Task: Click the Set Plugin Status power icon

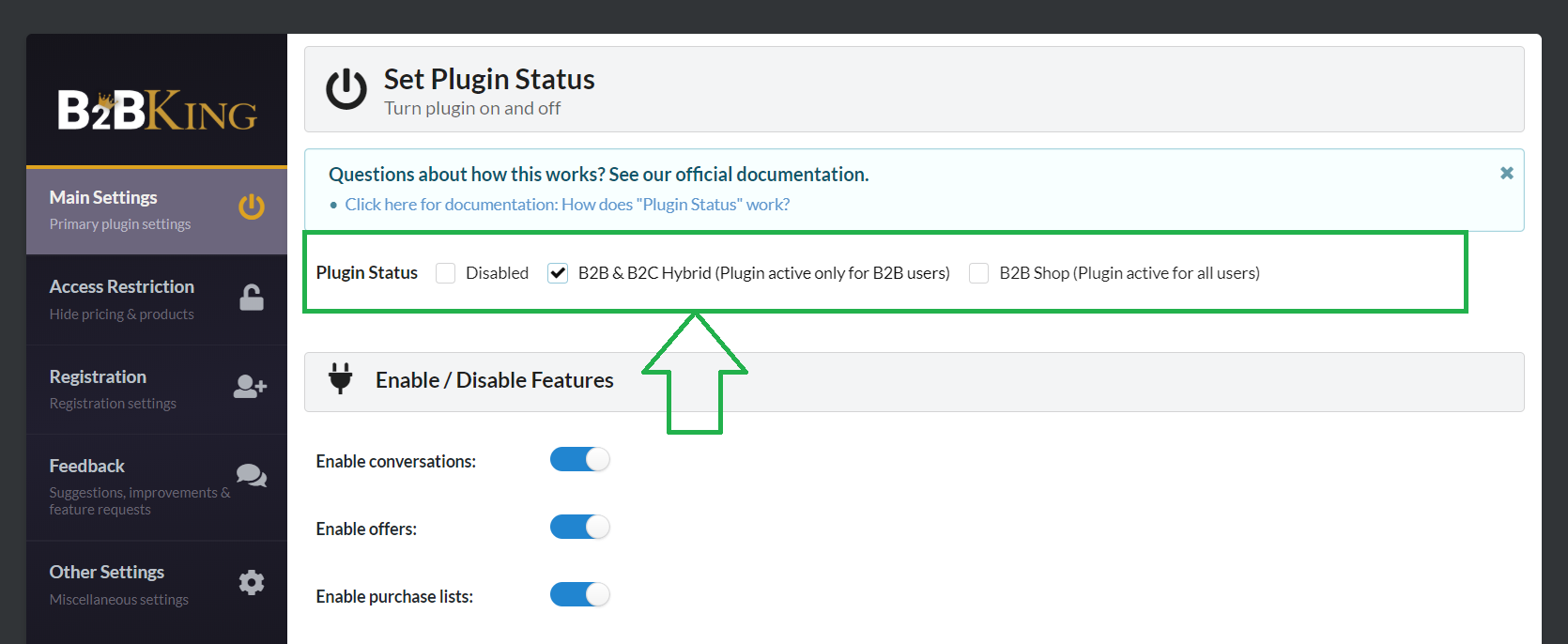Action: [x=346, y=89]
